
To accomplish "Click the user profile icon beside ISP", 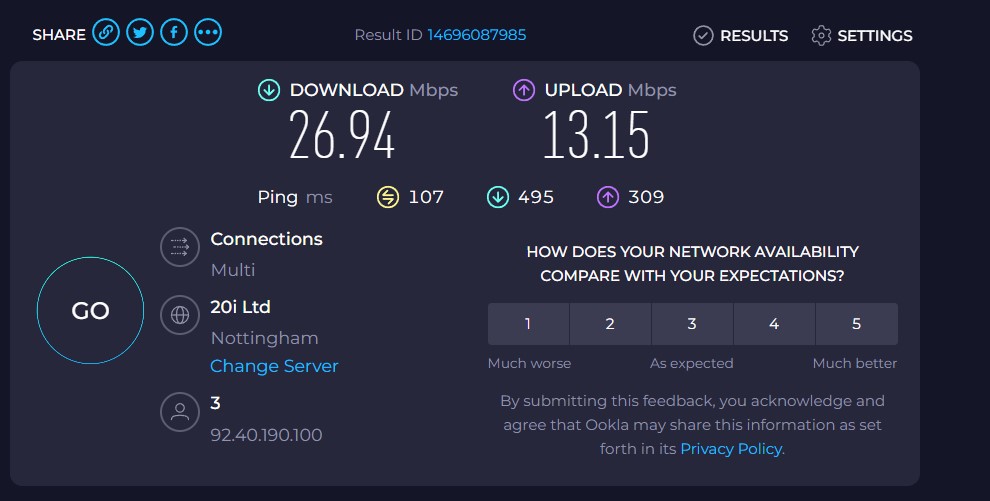I will (x=180, y=412).
